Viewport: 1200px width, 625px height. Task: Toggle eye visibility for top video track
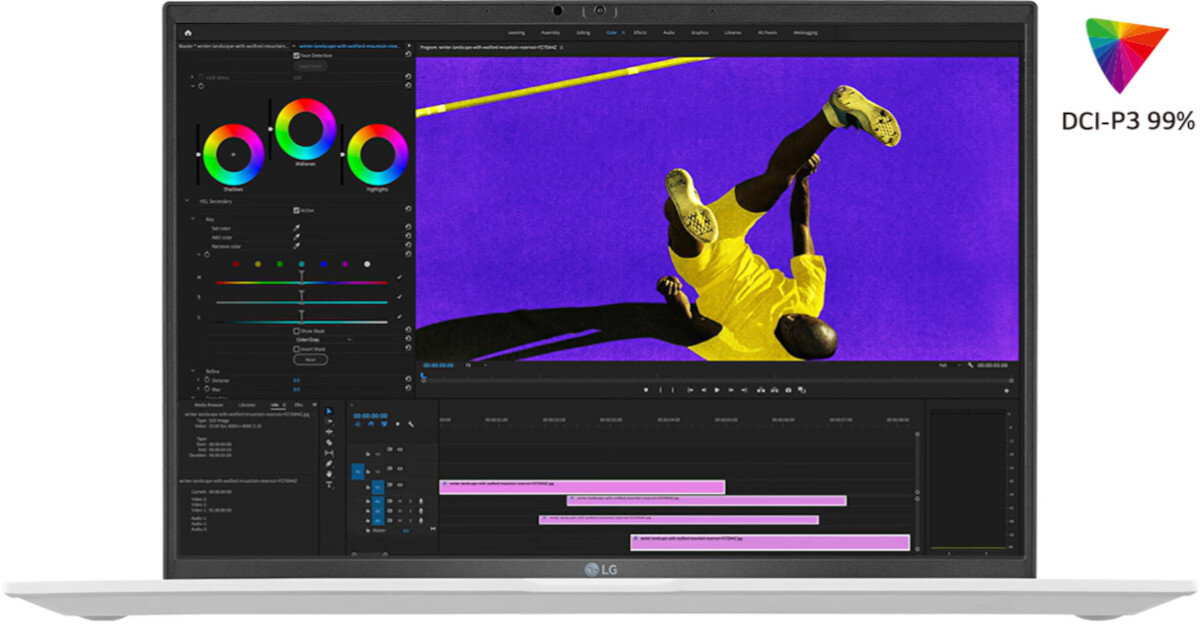[399, 449]
